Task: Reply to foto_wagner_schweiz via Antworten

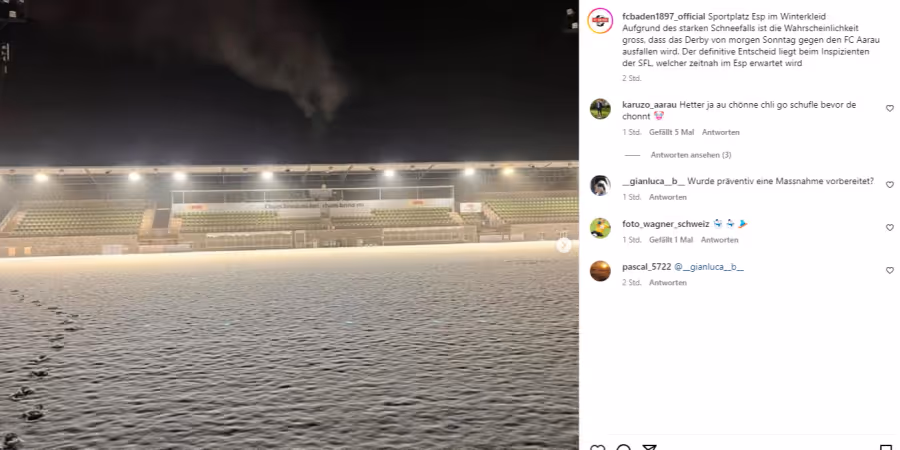Action: [x=719, y=240]
